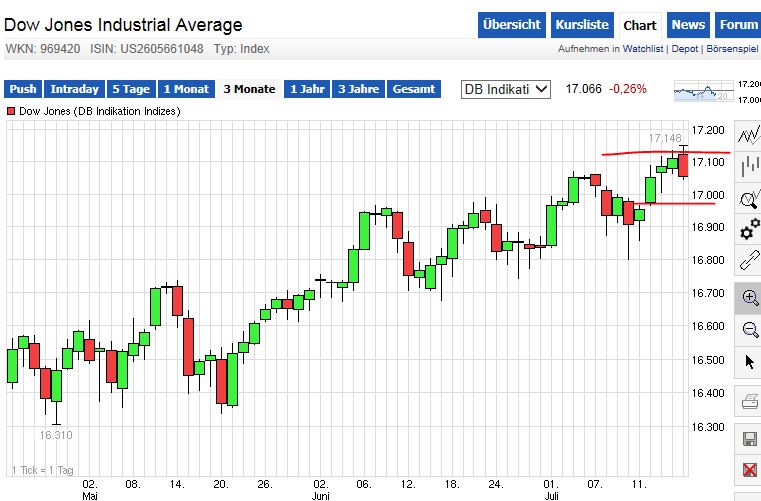This screenshot has width=761, height=501.
Task: Click the WKN 969420 text
Action: pos(43,49)
